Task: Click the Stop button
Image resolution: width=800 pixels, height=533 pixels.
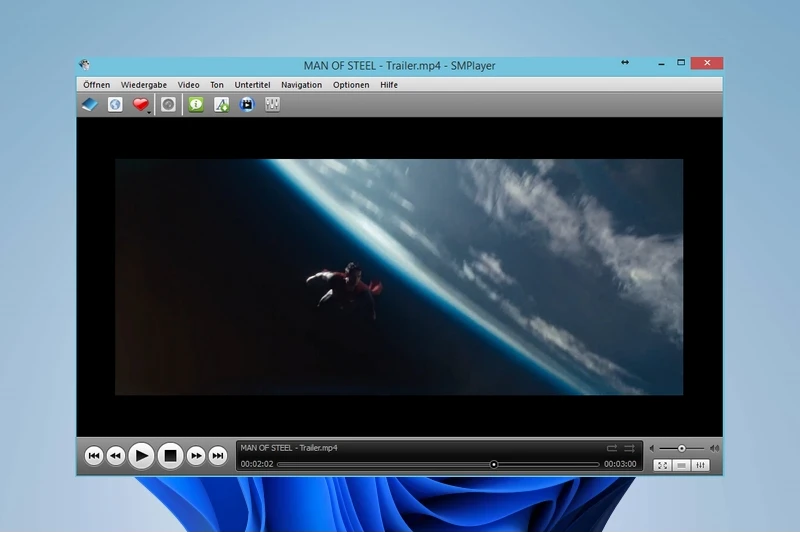Action: pos(170,455)
